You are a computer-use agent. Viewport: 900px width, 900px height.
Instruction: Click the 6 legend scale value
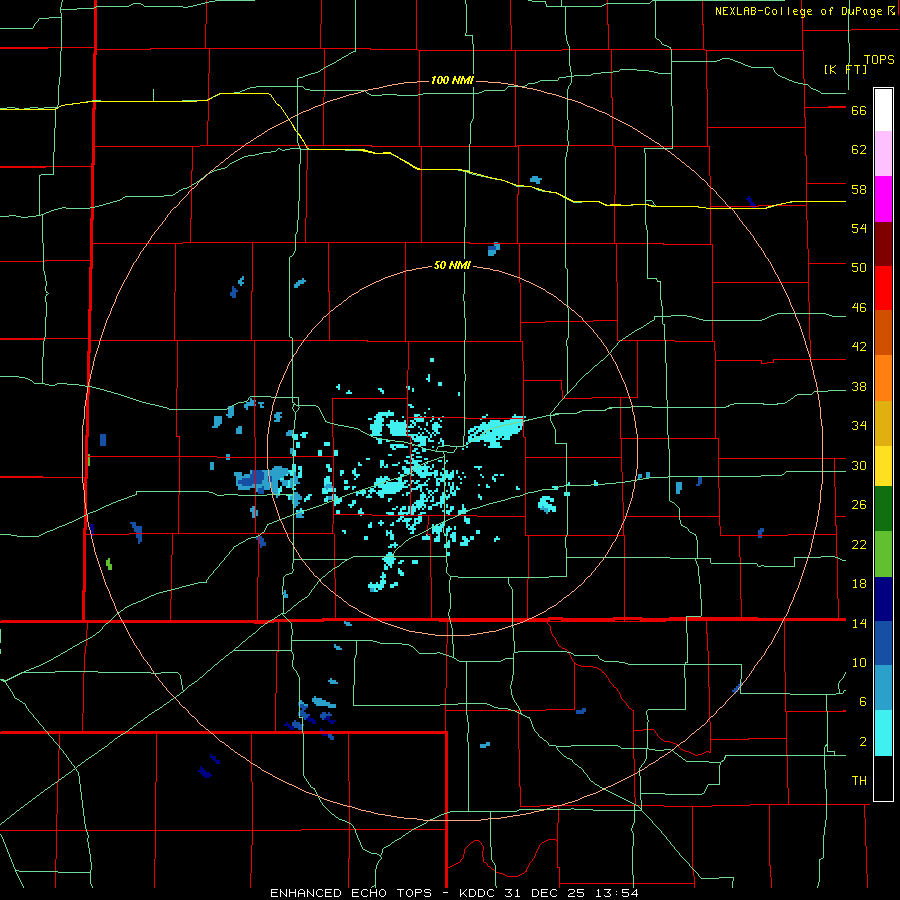point(863,701)
